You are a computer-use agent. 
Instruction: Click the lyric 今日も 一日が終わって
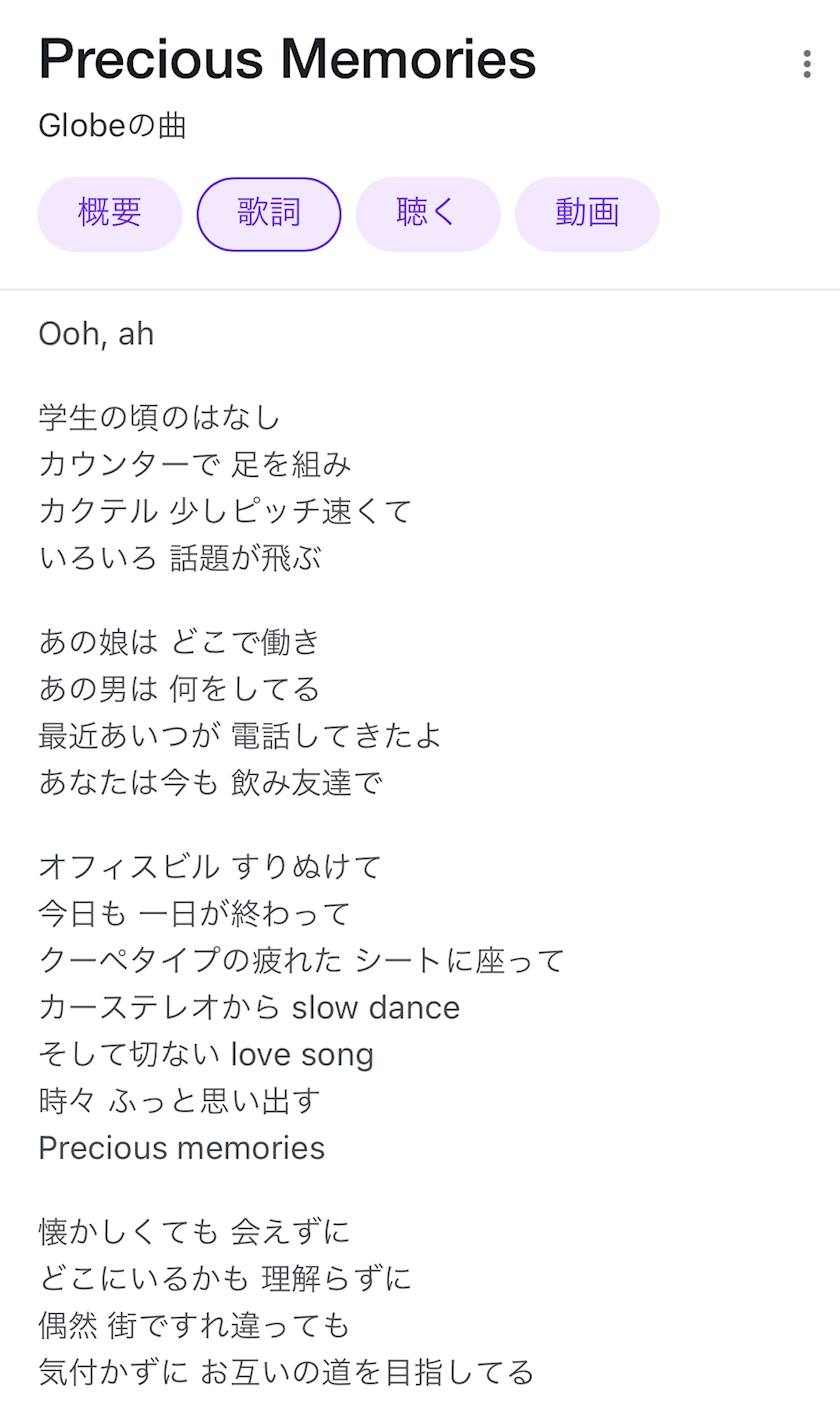(x=195, y=913)
